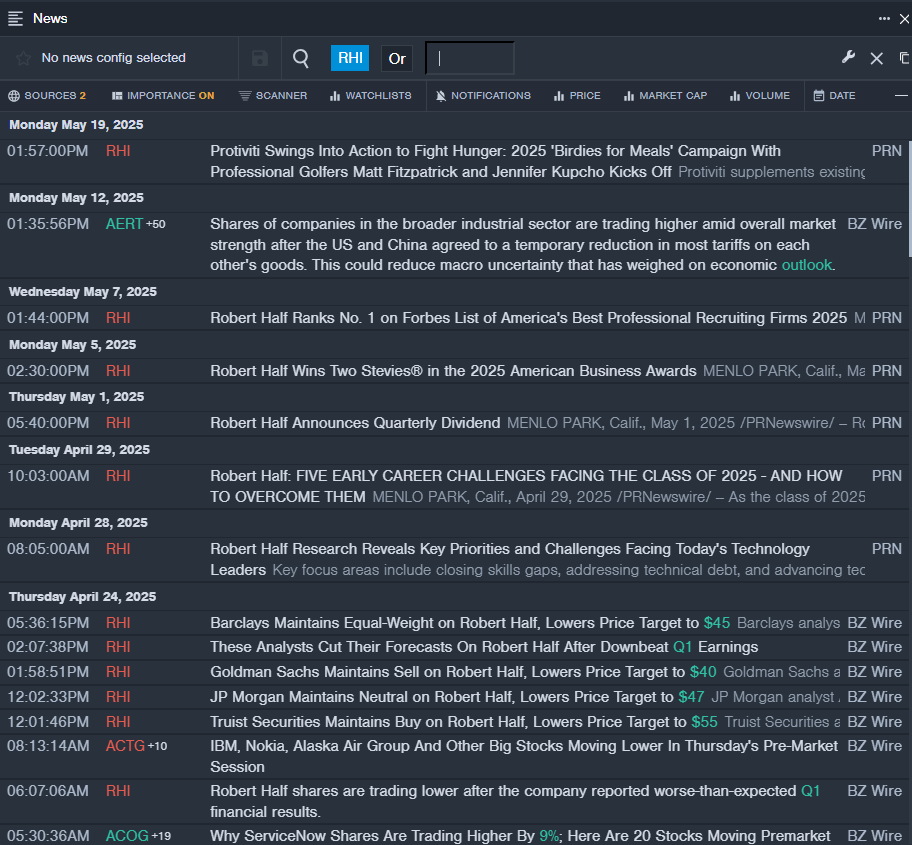Click the Monday May 19, 2025 date header
This screenshot has height=845, width=912.
point(76,124)
